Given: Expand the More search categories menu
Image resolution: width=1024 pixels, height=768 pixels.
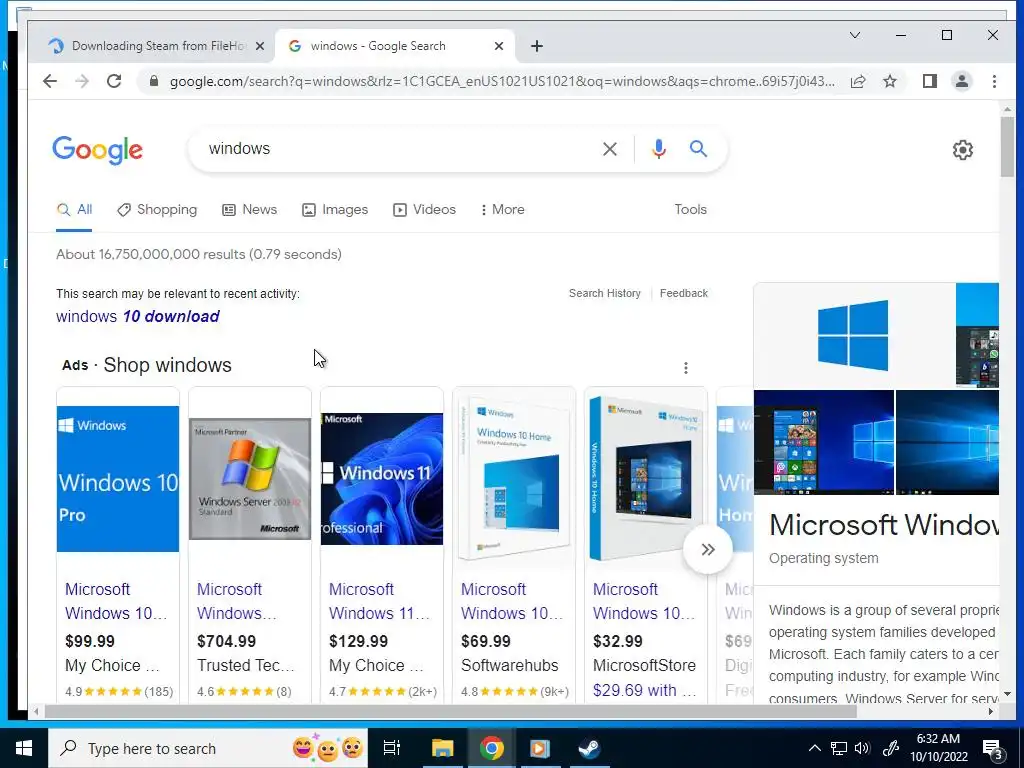Looking at the screenshot, I should (502, 210).
